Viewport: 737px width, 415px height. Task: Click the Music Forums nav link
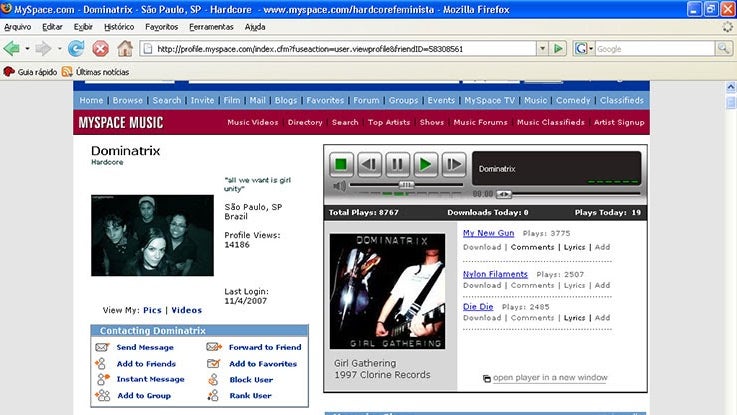pyautogui.click(x=480, y=122)
